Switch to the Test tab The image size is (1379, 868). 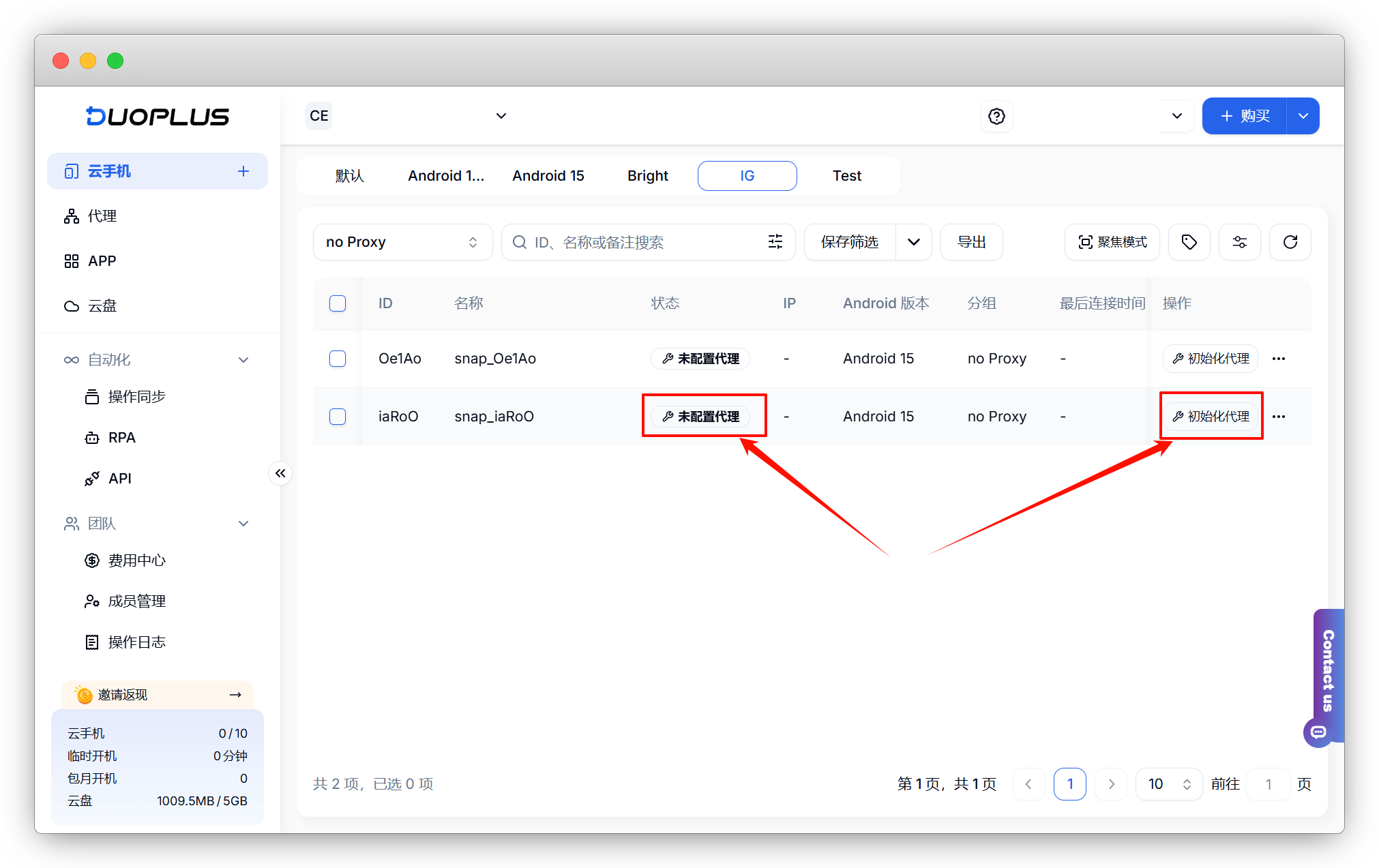[846, 176]
